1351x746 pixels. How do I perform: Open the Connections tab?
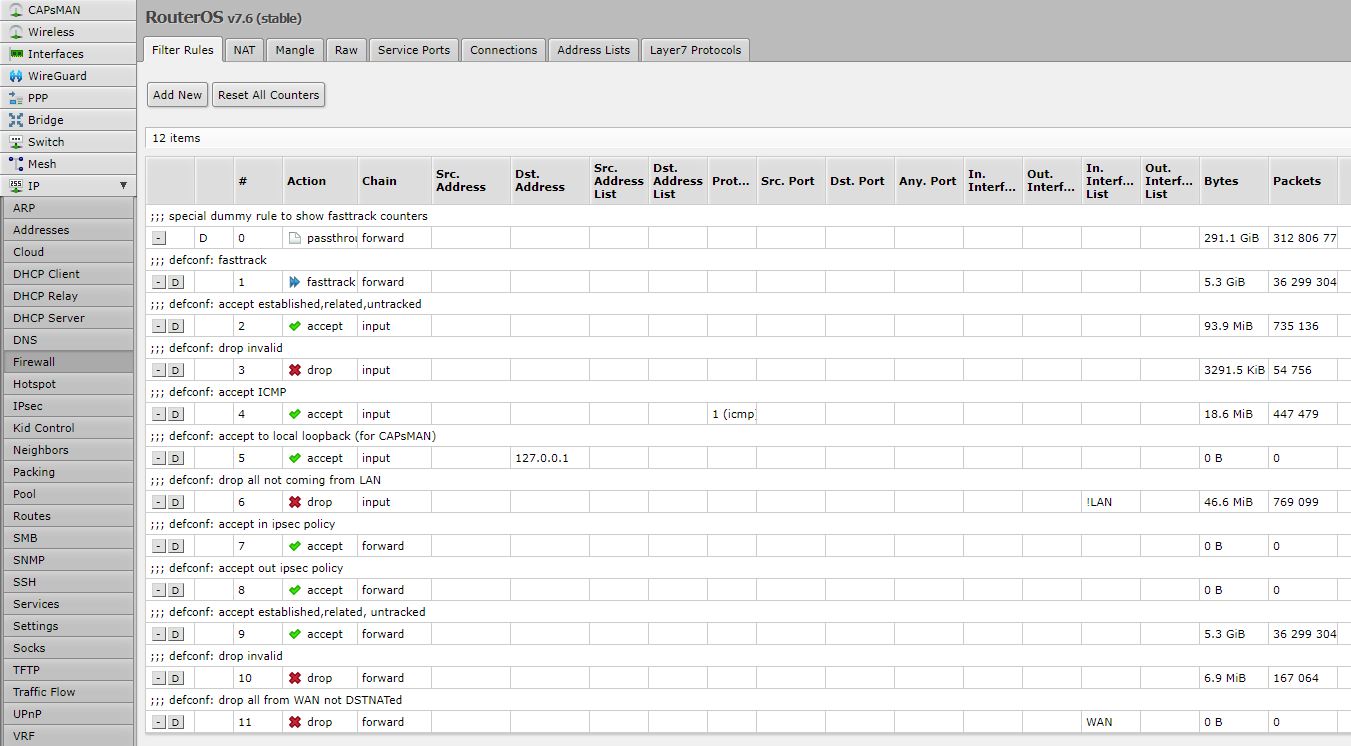pos(503,50)
